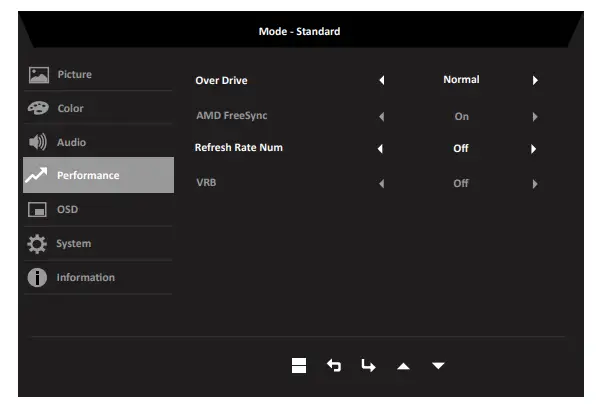Select the Refresh Rate Num setting label
Image resolution: width=601 pixels, height=413 pixels.
239,148
